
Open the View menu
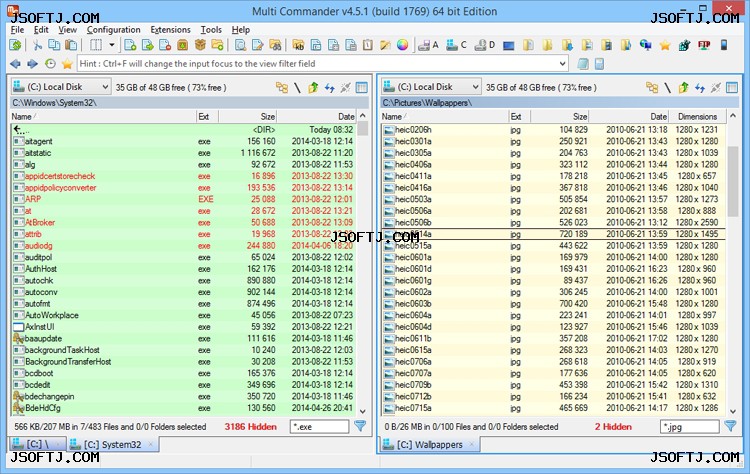pos(67,30)
